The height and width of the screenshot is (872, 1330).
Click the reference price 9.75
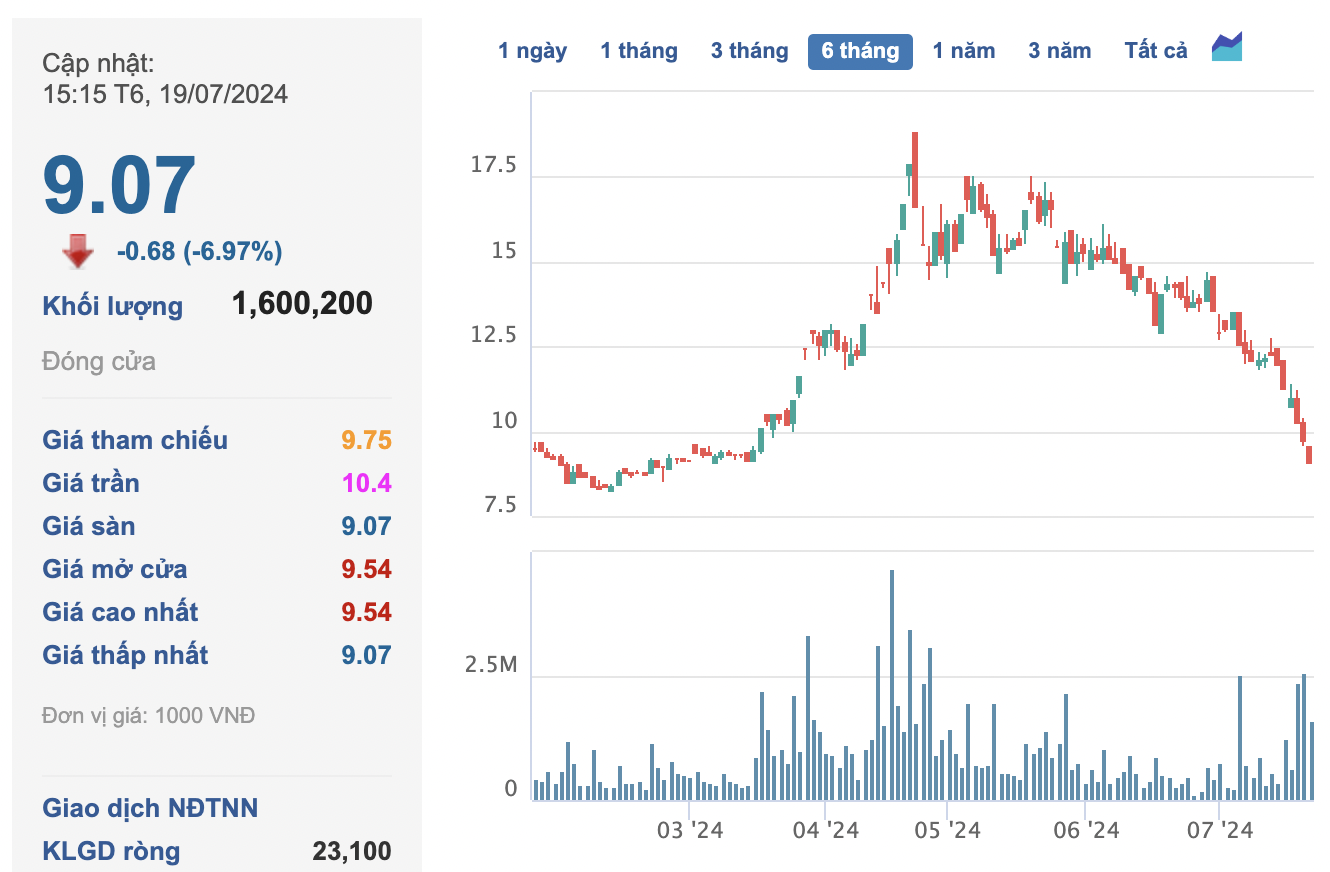[366, 440]
